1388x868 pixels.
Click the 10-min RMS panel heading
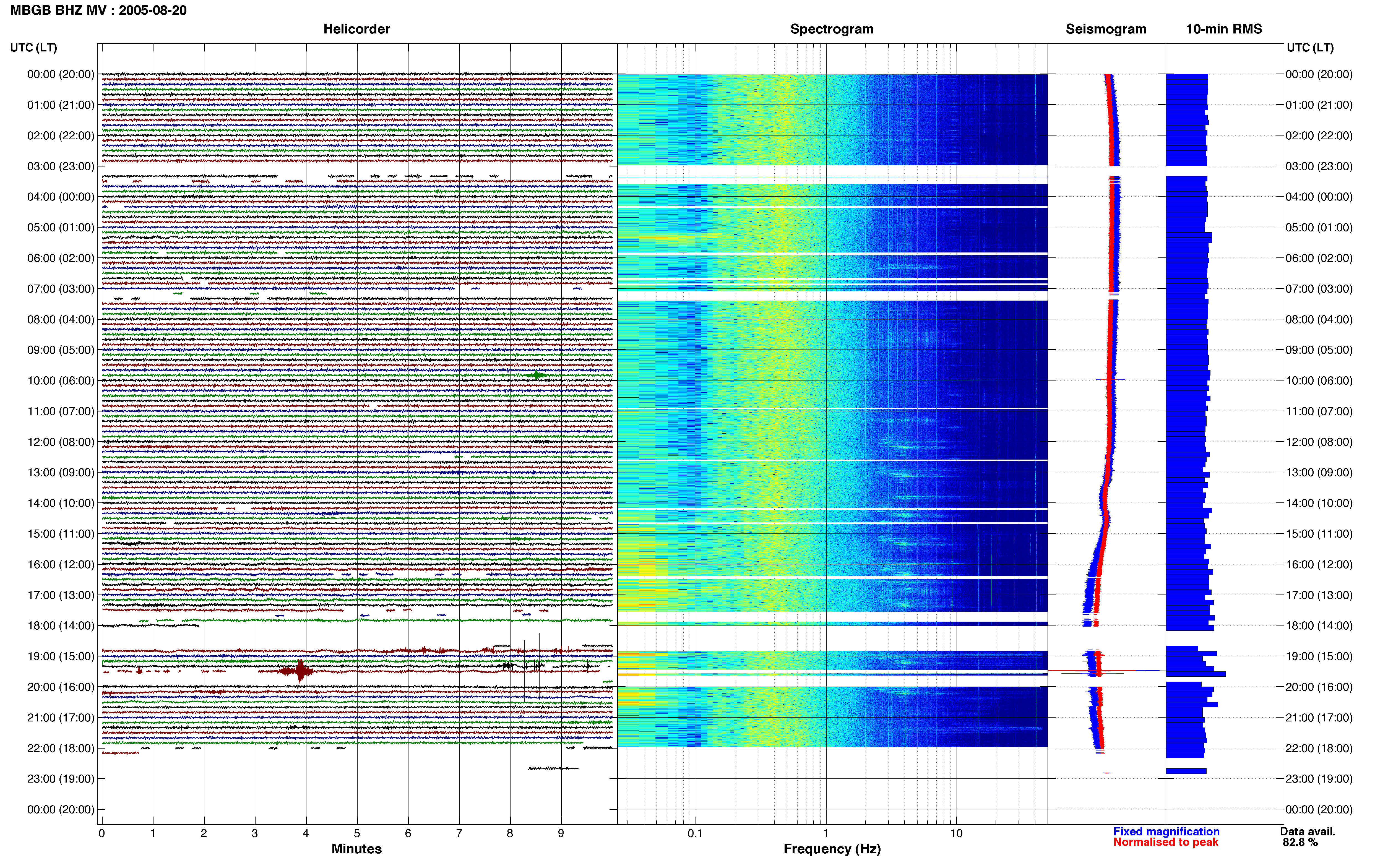click(x=1224, y=29)
